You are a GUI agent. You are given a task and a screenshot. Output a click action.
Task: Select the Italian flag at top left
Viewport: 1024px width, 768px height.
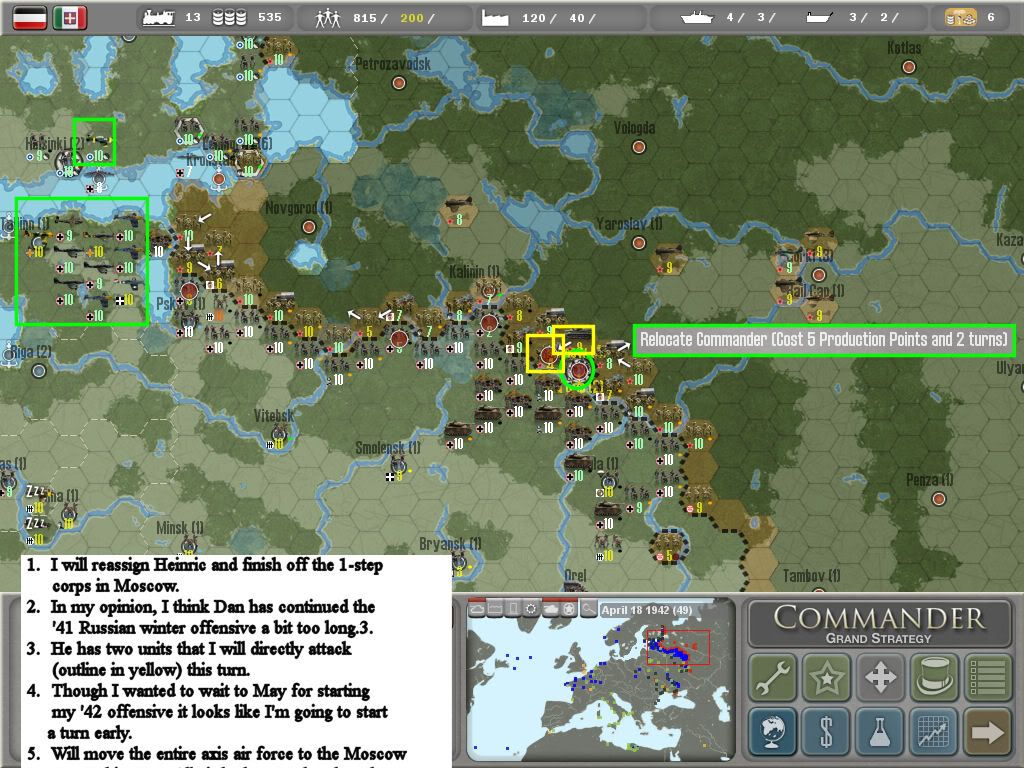point(70,17)
